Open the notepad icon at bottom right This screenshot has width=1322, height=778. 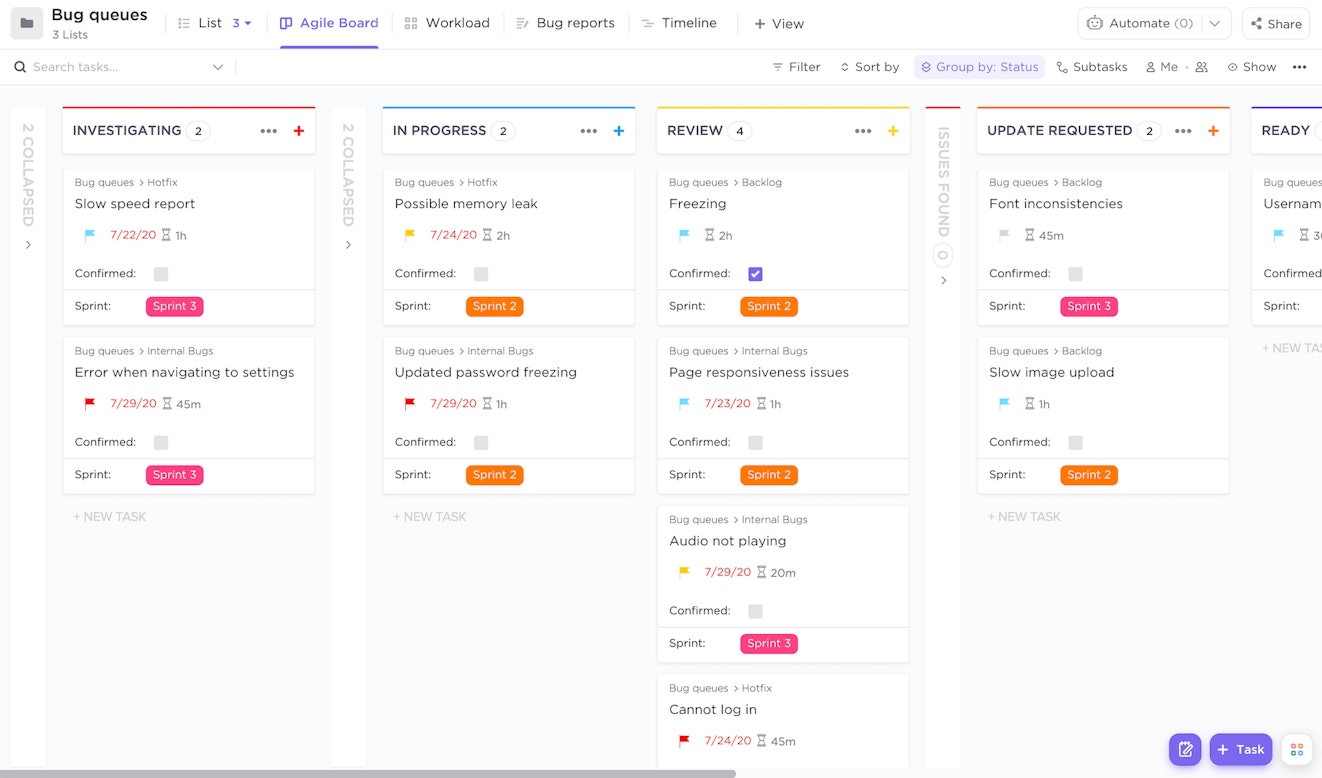coord(1185,749)
